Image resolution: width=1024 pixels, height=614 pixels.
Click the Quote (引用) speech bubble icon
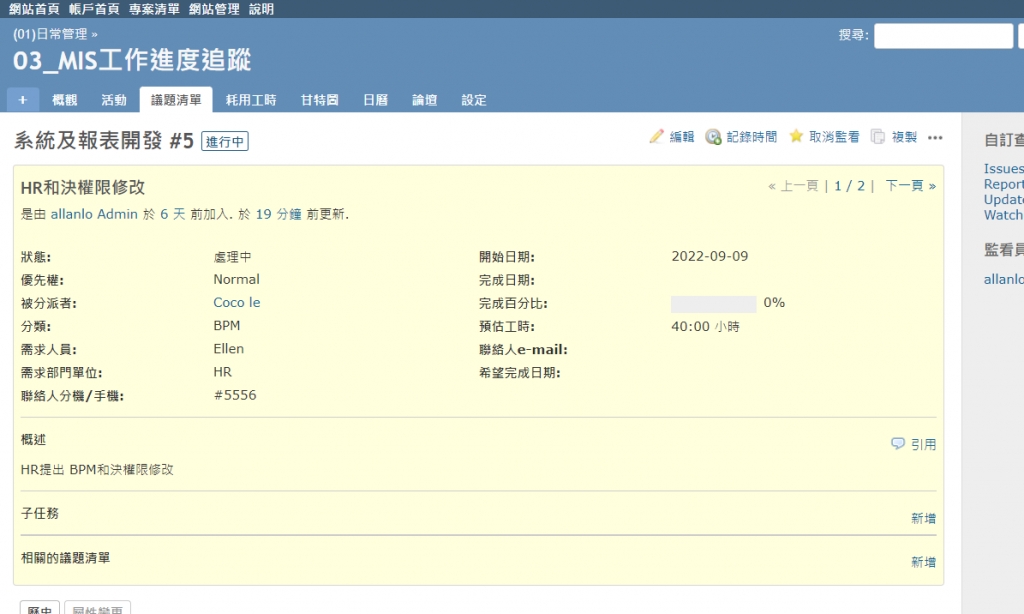click(898, 444)
